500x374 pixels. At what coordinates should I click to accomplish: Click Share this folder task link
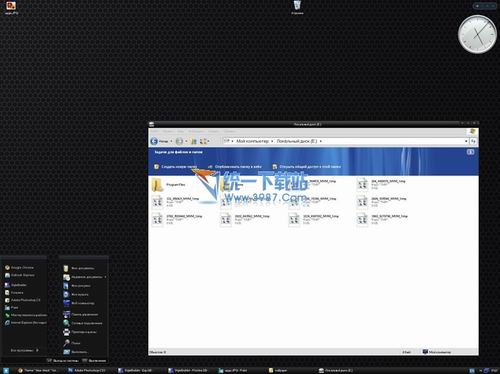coord(307,166)
